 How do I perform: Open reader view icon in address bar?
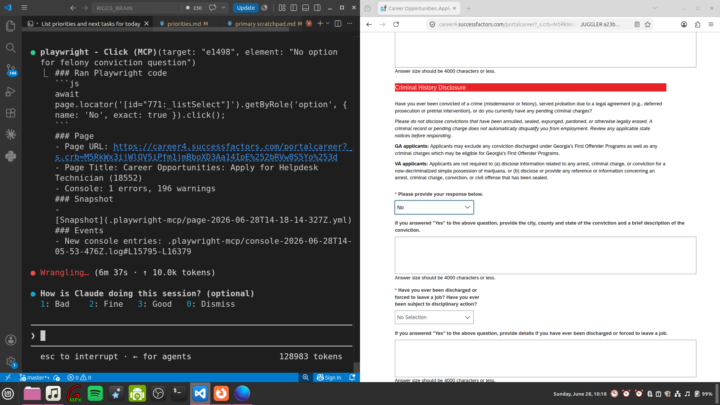[x=637, y=24]
